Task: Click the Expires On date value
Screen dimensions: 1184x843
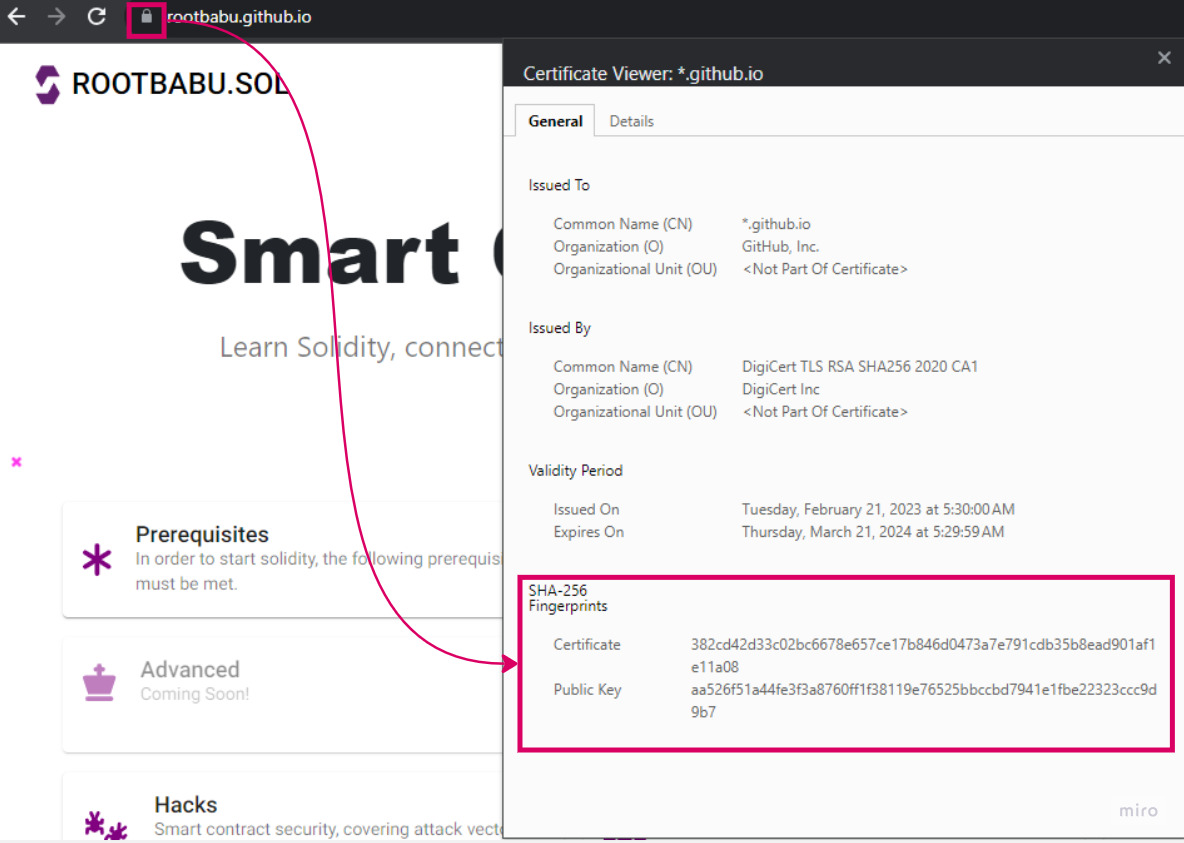Action: point(872,532)
